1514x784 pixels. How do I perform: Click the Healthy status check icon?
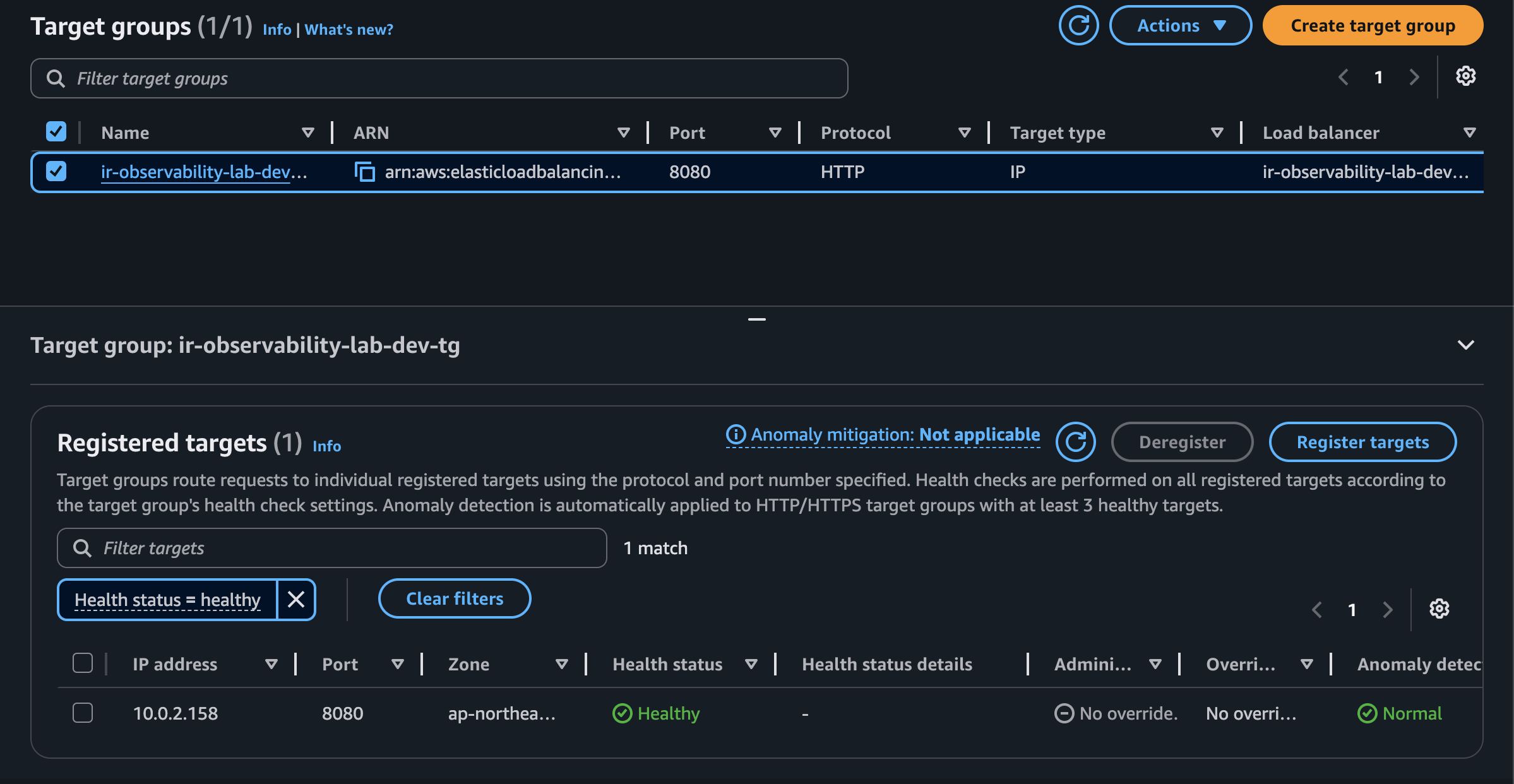pos(622,713)
